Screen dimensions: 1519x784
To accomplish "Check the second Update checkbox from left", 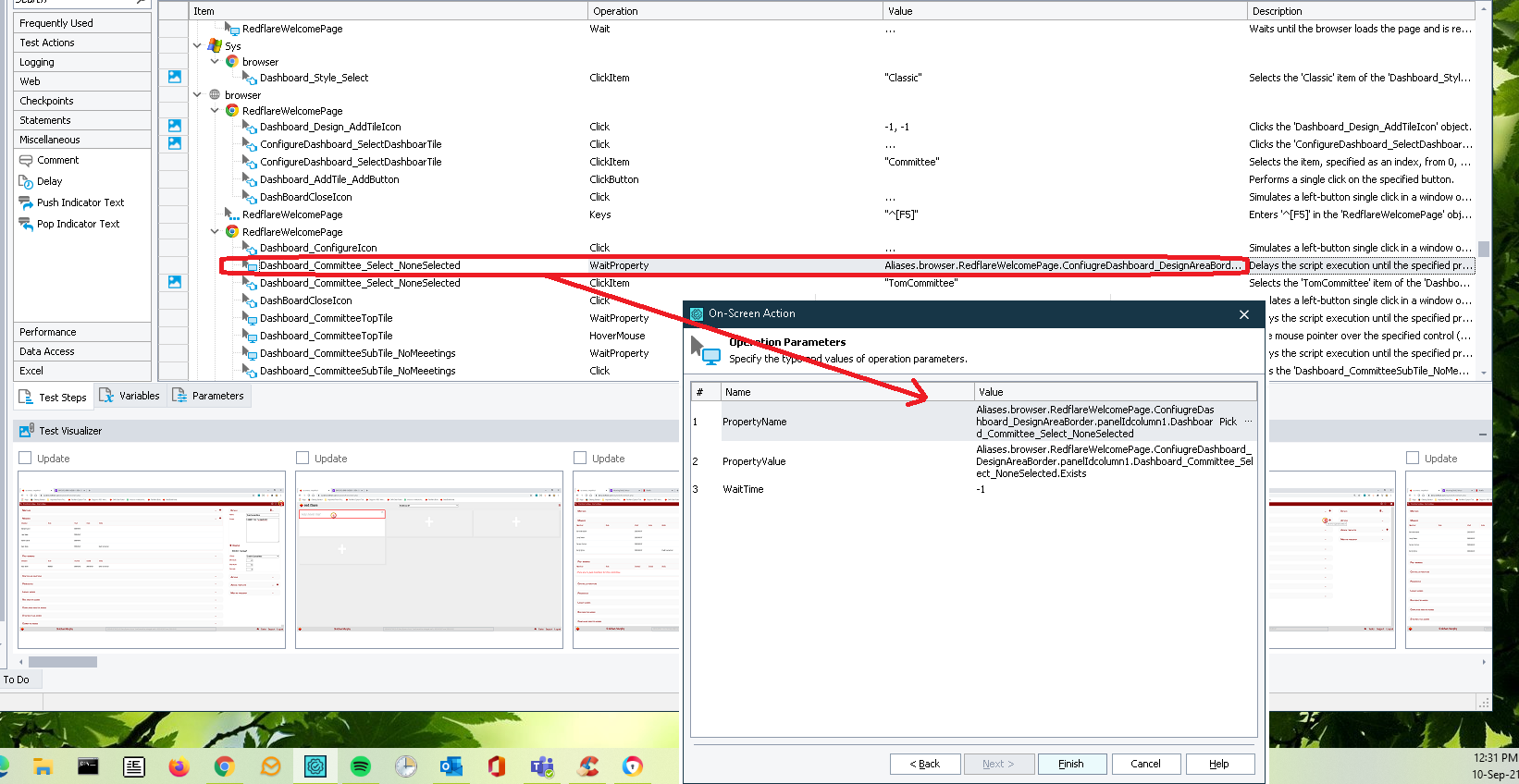I will 303,459.
